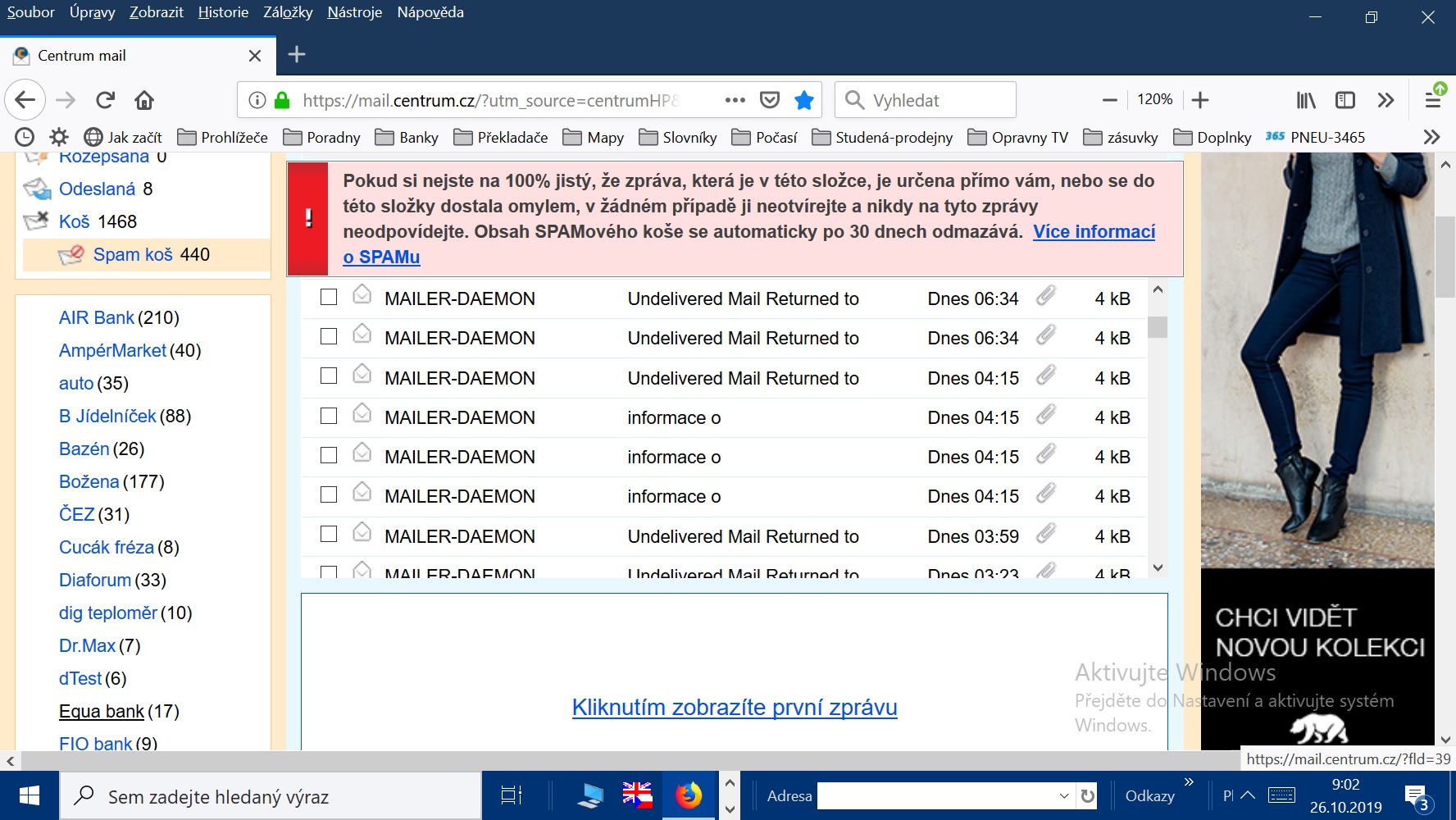Open Windows notification center icon

(x=1416, y=795)
